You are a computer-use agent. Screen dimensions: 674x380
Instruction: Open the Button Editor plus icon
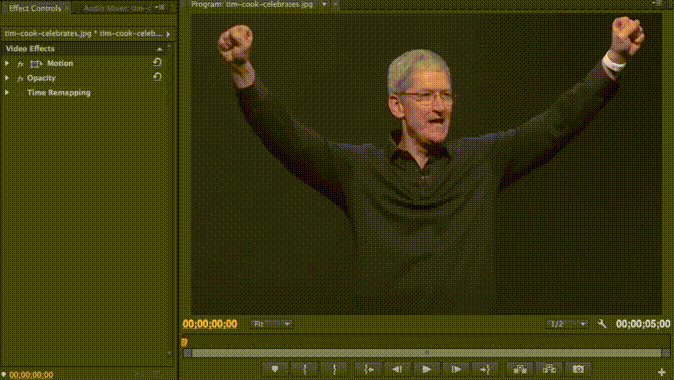(662, 372)
